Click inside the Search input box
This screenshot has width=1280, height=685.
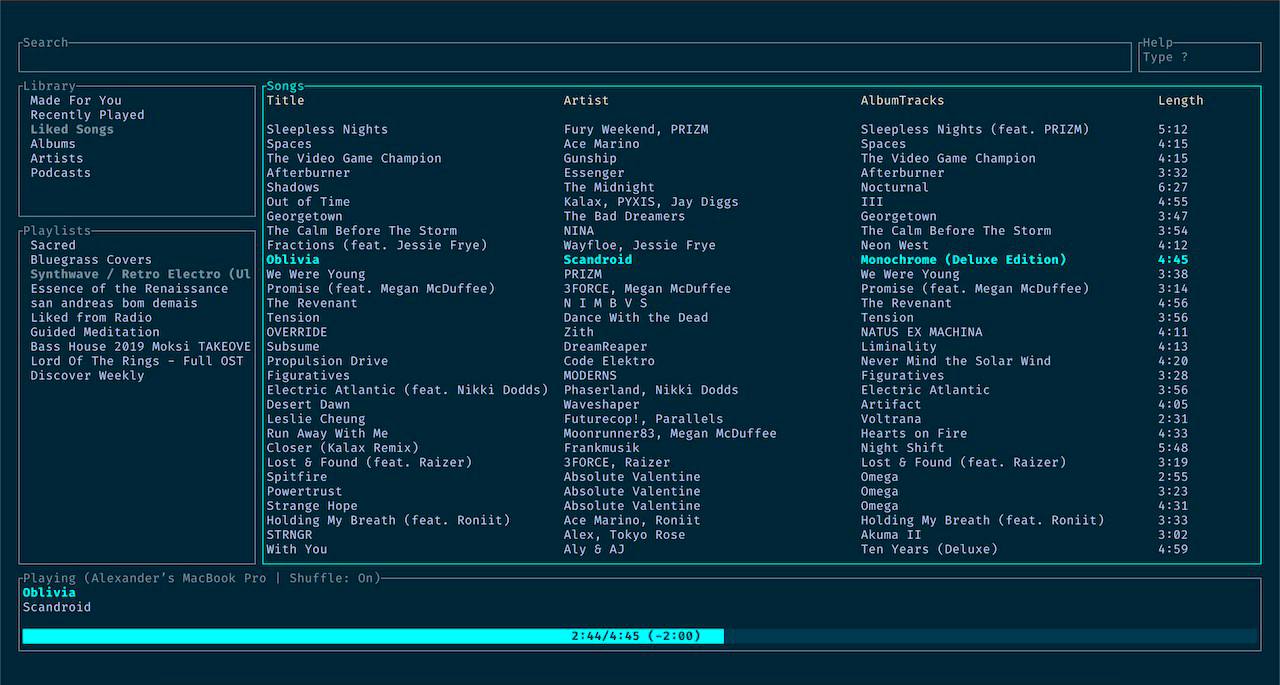(575, 57)
